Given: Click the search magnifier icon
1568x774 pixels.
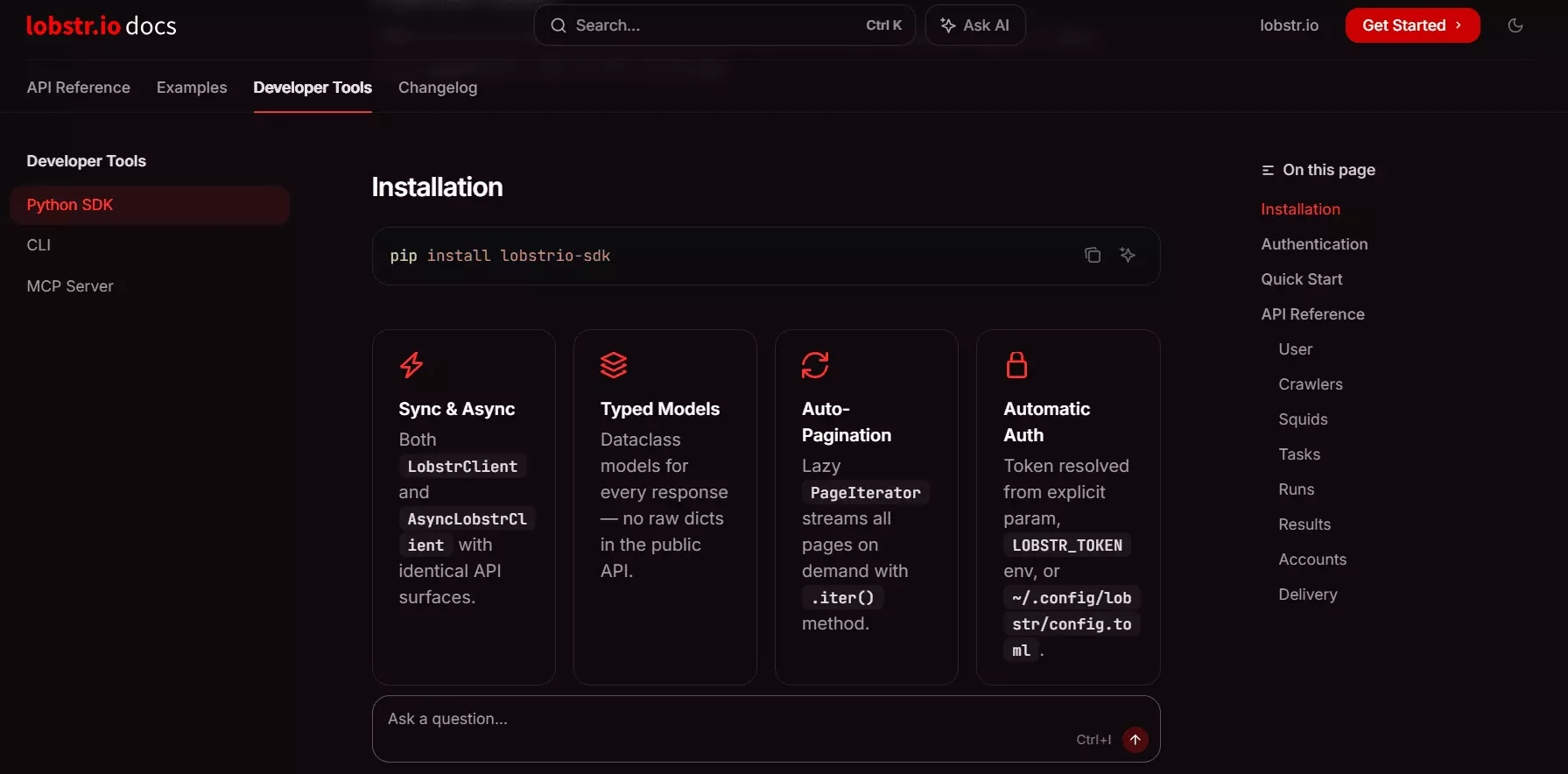Looking at the screenshot, I should click(559, 25).
